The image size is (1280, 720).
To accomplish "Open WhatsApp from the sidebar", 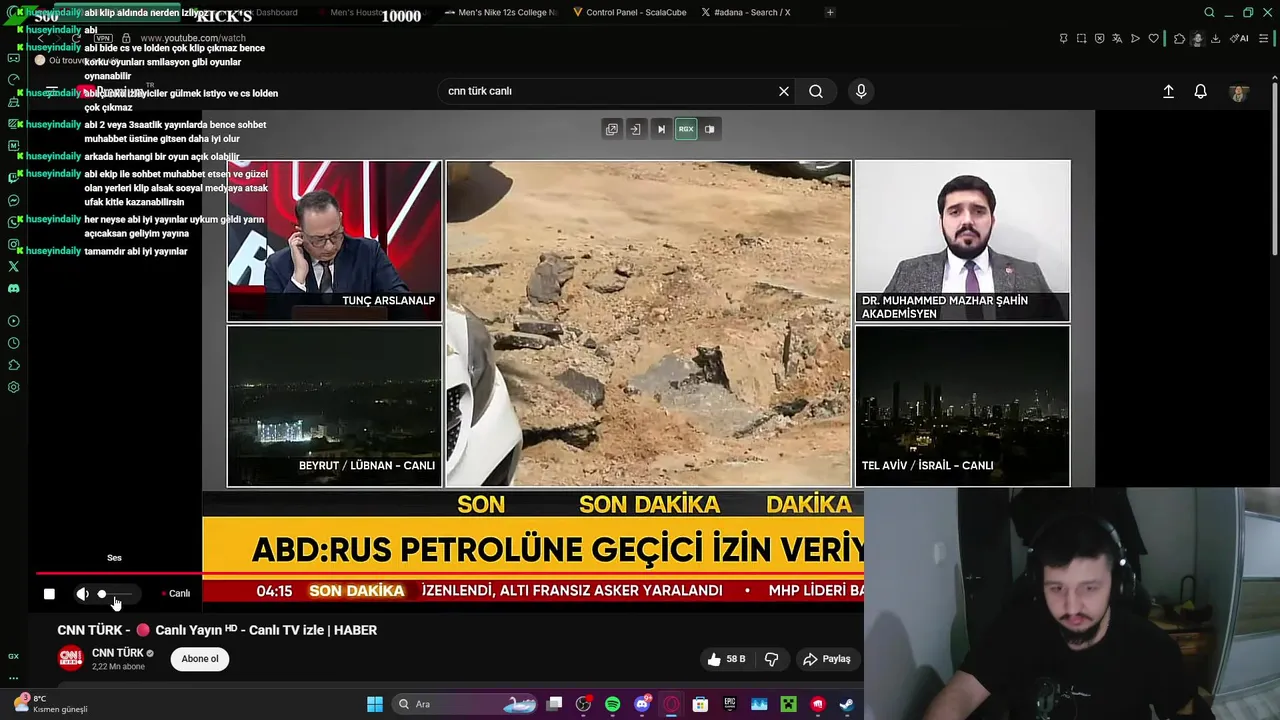I will [13, 222].
